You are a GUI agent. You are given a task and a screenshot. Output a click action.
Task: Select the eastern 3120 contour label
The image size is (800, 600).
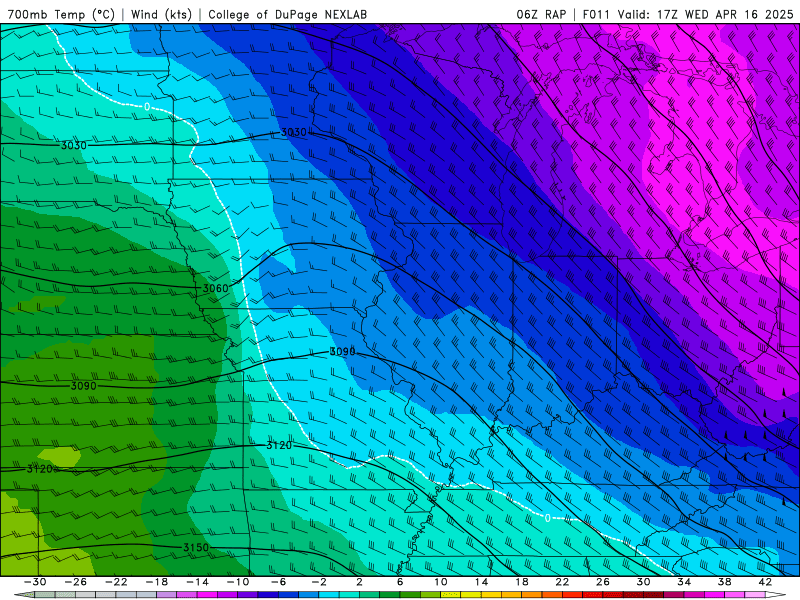[x=279, y=445]
